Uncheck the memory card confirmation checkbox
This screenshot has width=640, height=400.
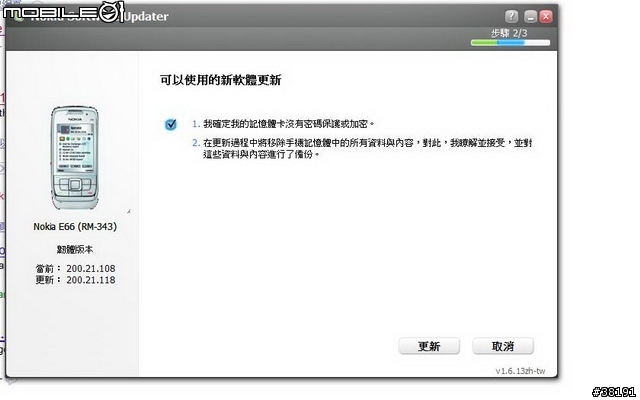pos(171,124)
